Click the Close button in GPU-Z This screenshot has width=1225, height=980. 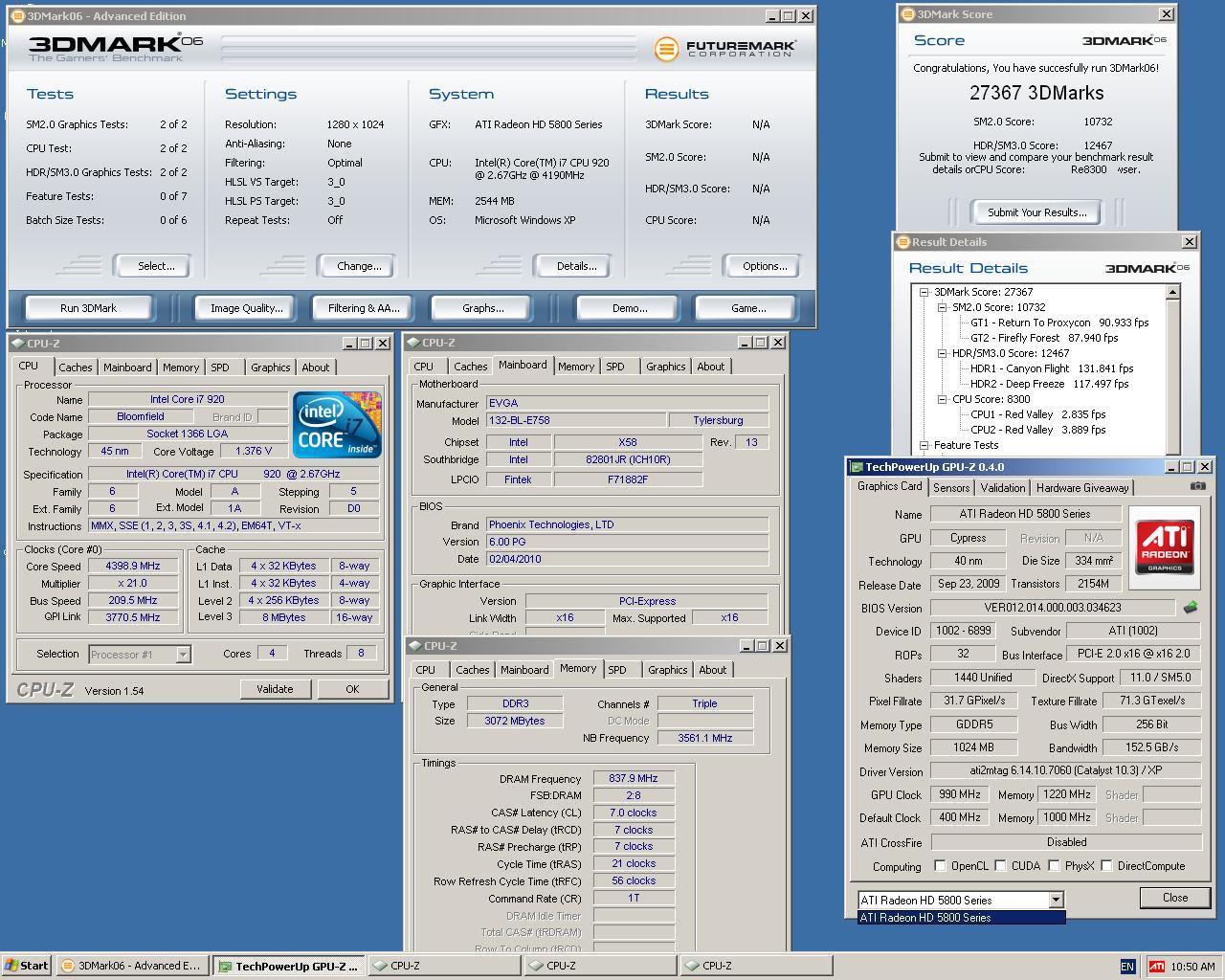tap(1175, 898)
